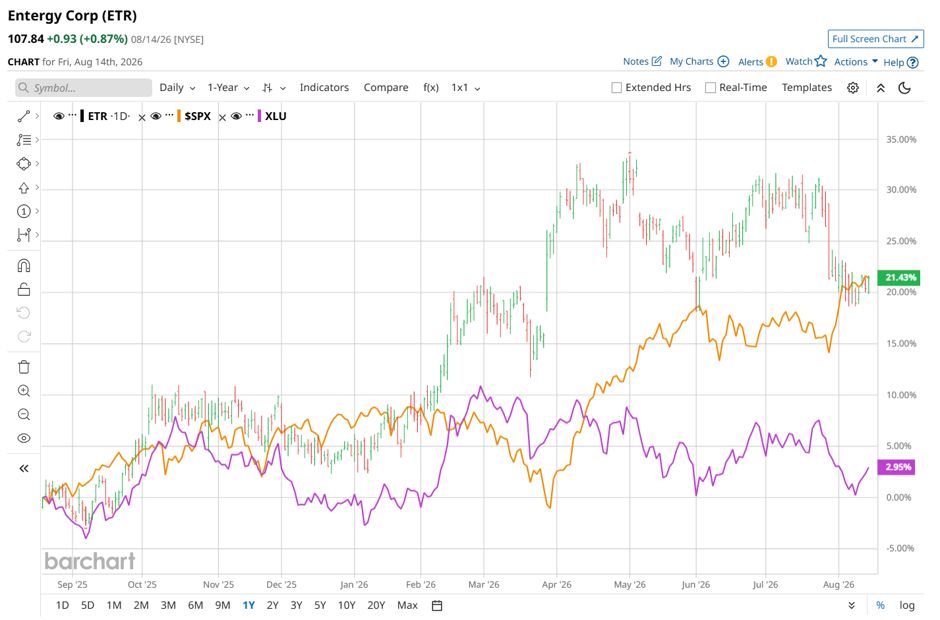Hide the ETR series with its eye icon
The width and height of the screenshot is (940, 620).
pos(59,116)
